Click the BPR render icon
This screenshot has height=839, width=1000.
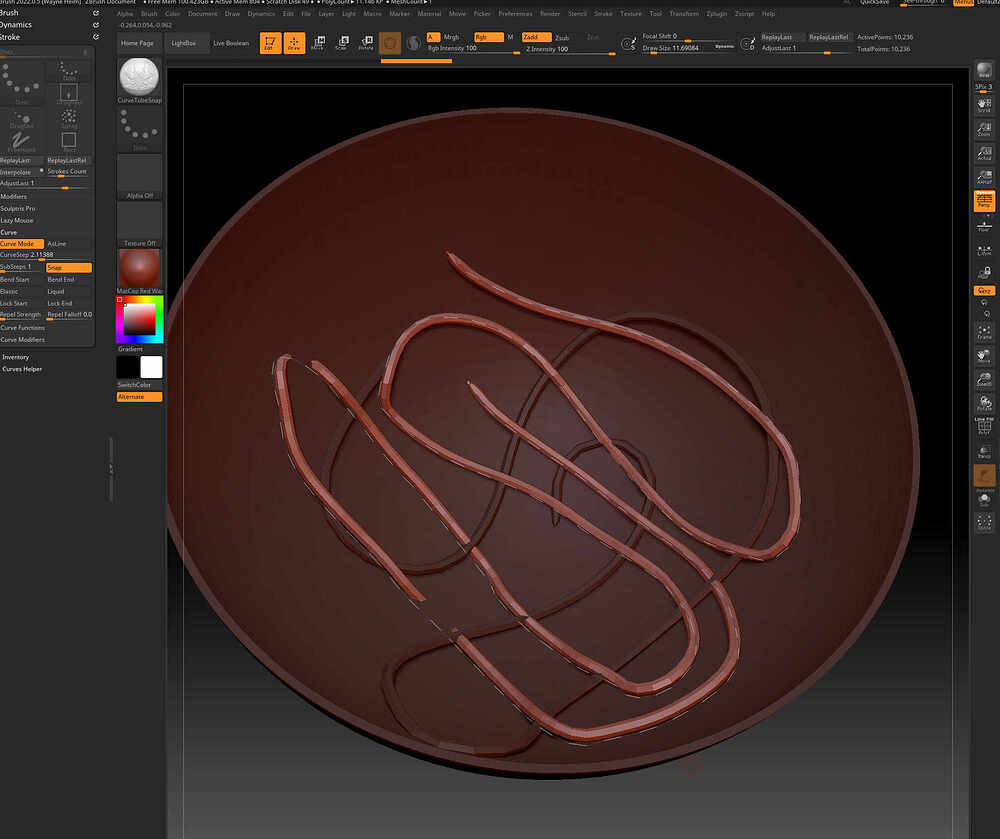click(984, 70)
